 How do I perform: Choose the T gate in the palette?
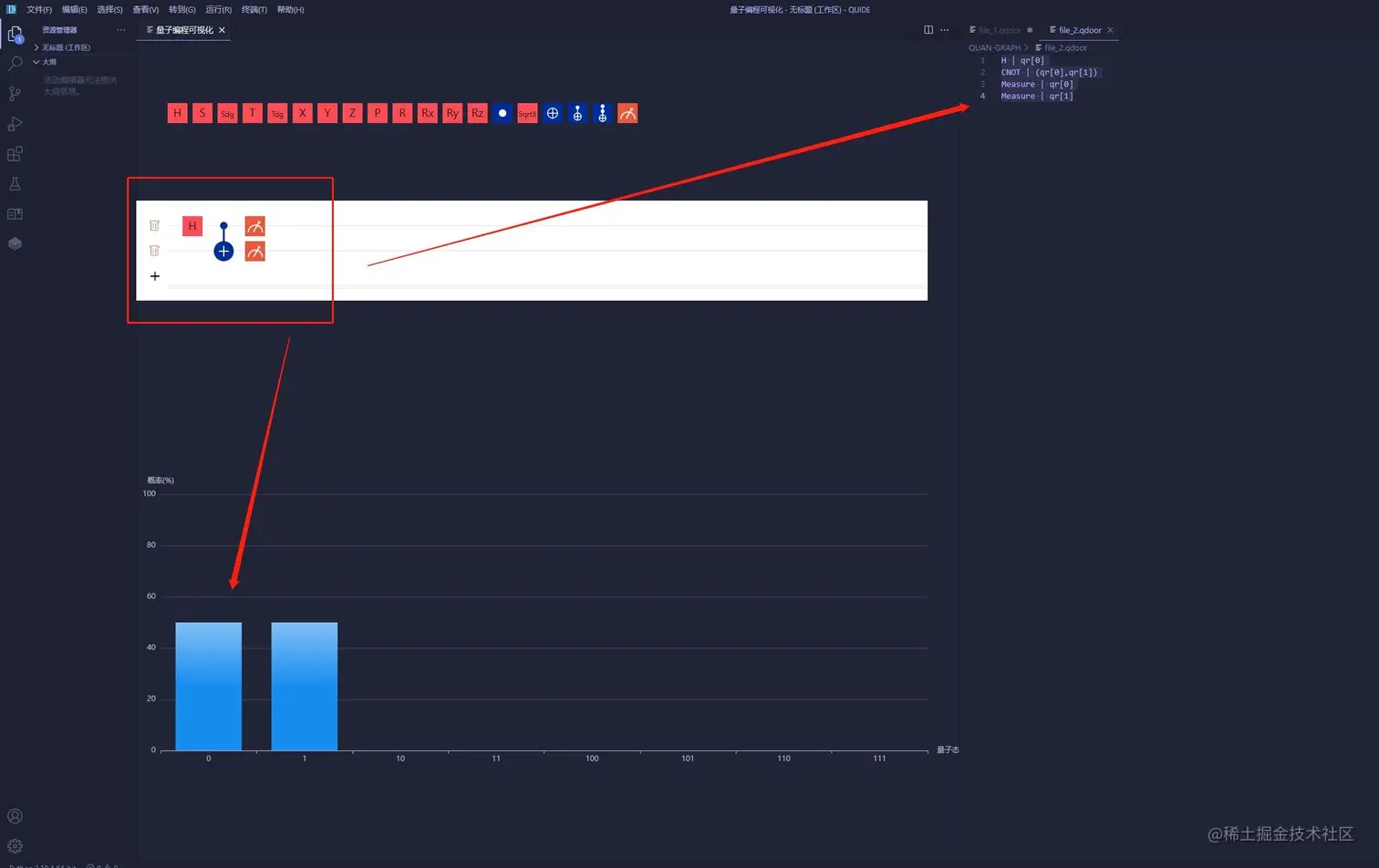253,113
